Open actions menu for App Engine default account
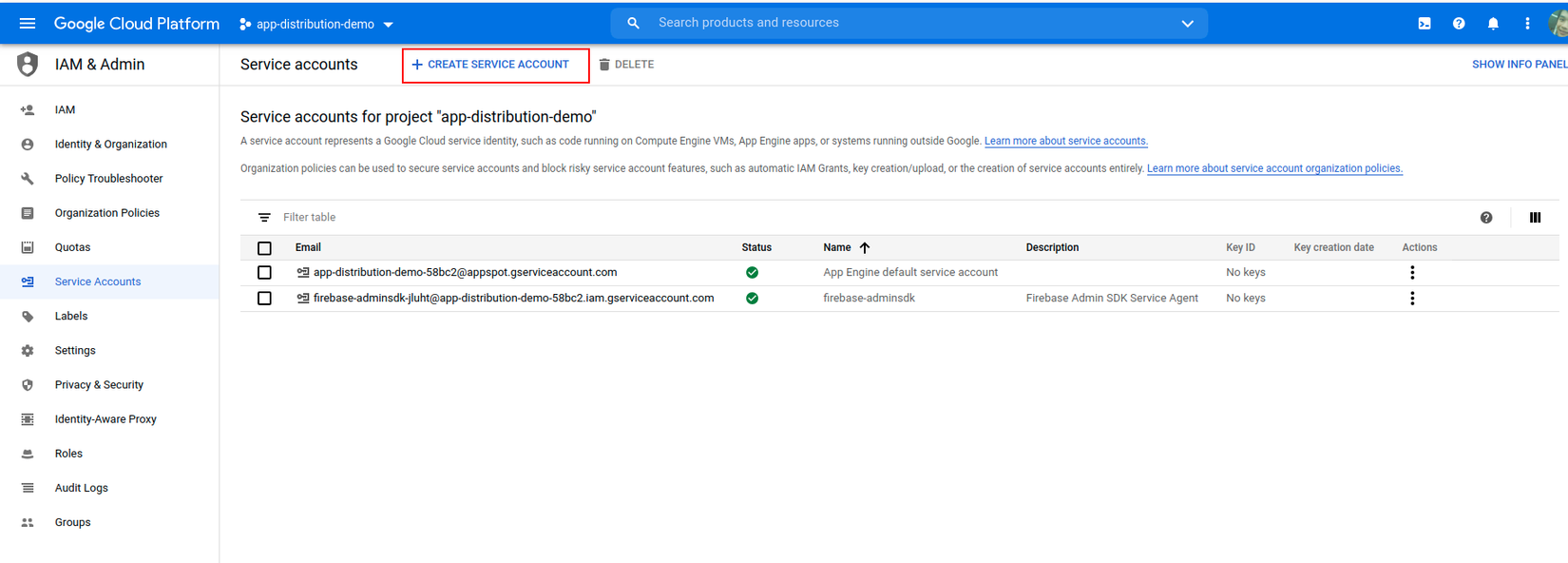1568x563 pixels. (1412, 273)
